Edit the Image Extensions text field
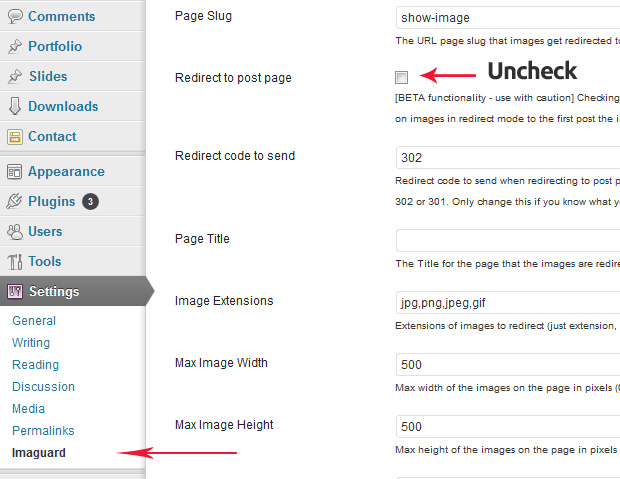The height and width of the screenshot is (479, 620). pyautogui.click(x=508, y=303)
